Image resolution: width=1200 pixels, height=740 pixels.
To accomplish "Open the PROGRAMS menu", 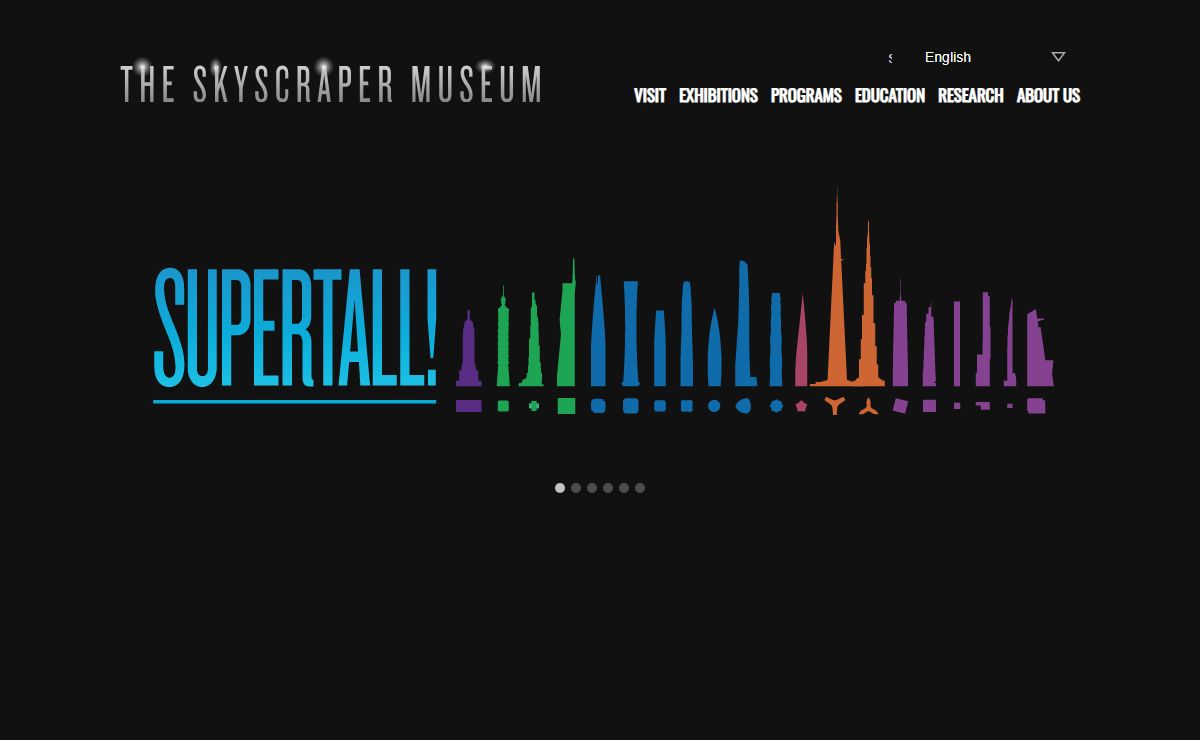I will click(806, 96).
